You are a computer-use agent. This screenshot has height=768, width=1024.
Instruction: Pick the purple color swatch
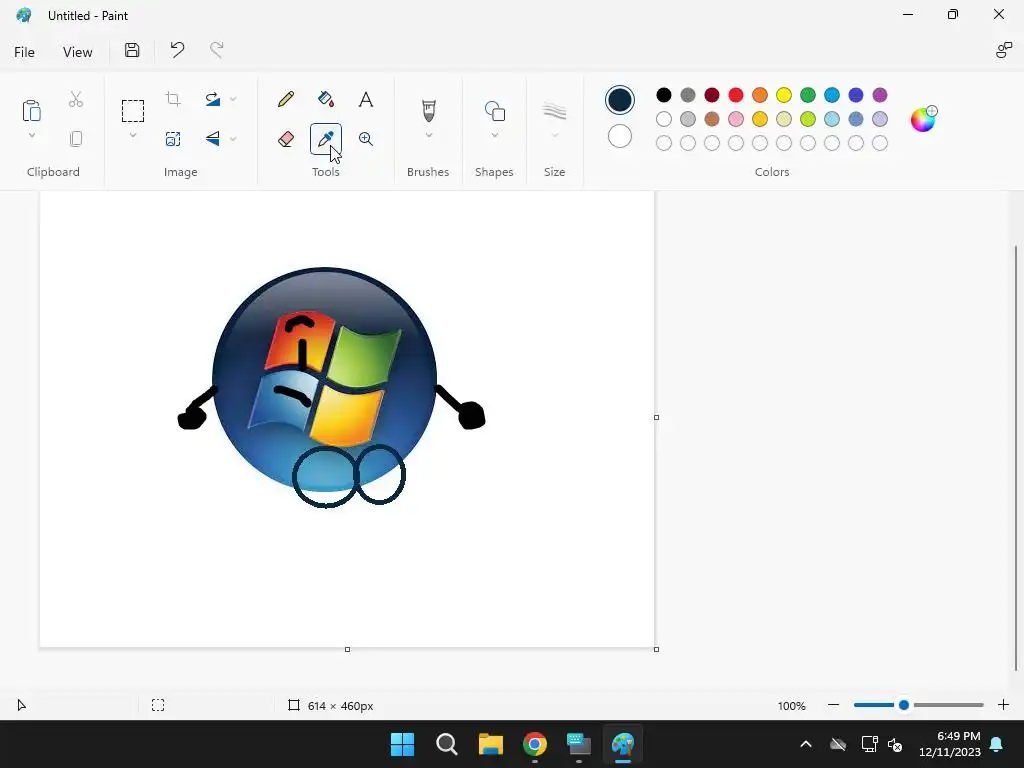[x=880, y=95]
